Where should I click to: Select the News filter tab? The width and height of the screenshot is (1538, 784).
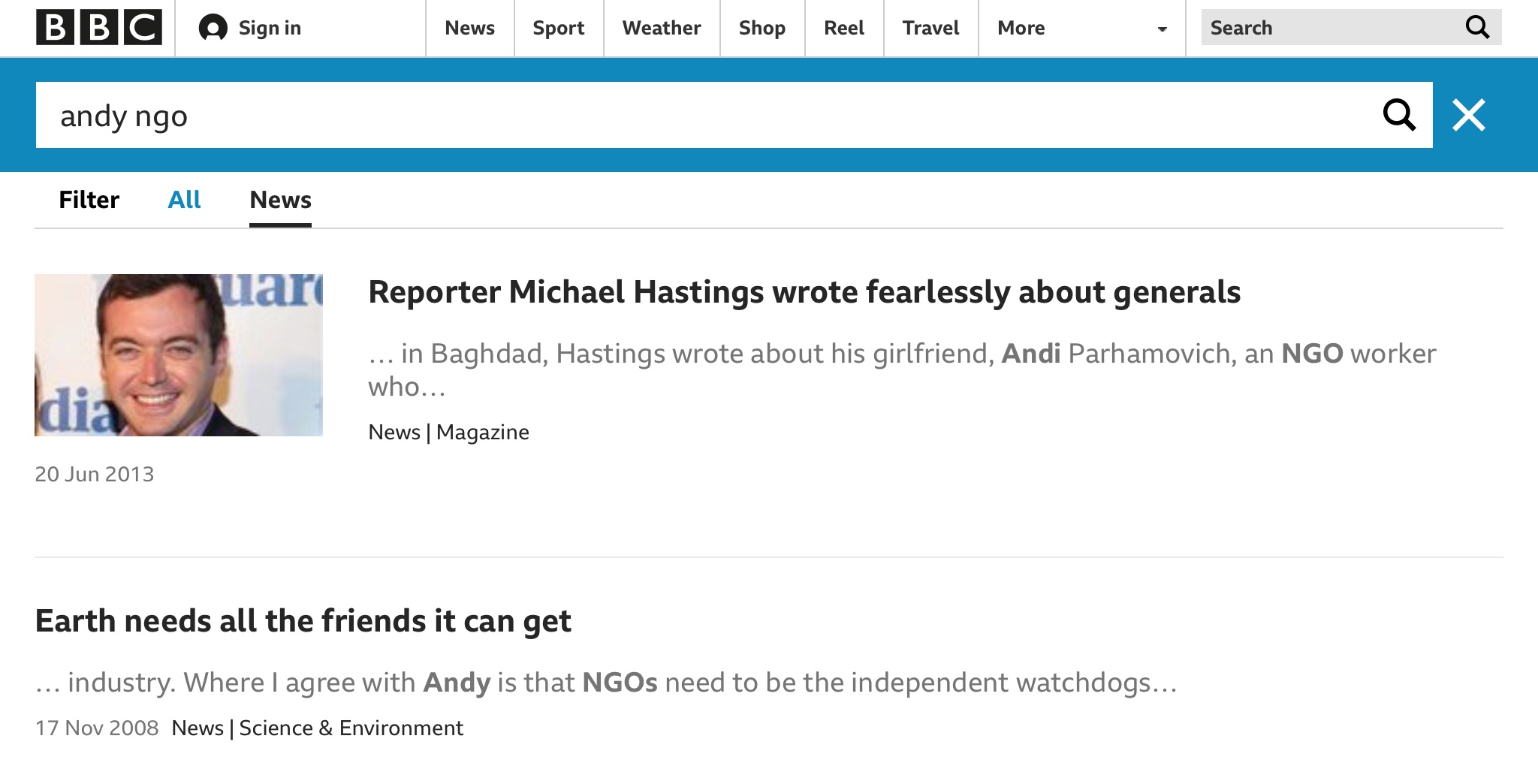280,200
